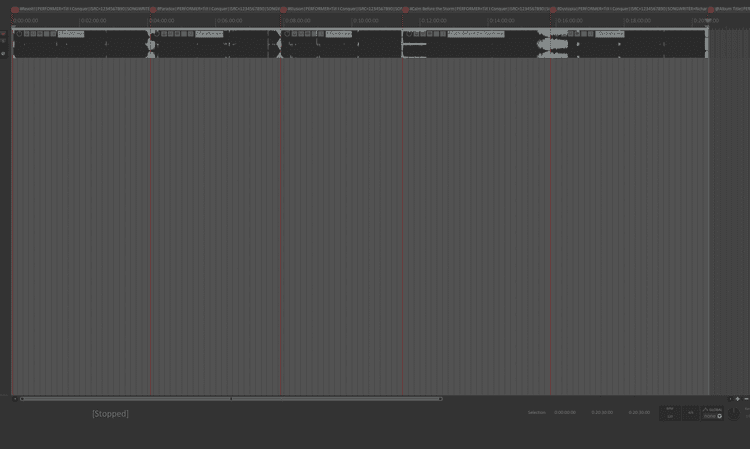
Task: Click the selection start field 0:00:00.00
Action: pos(565,412)
